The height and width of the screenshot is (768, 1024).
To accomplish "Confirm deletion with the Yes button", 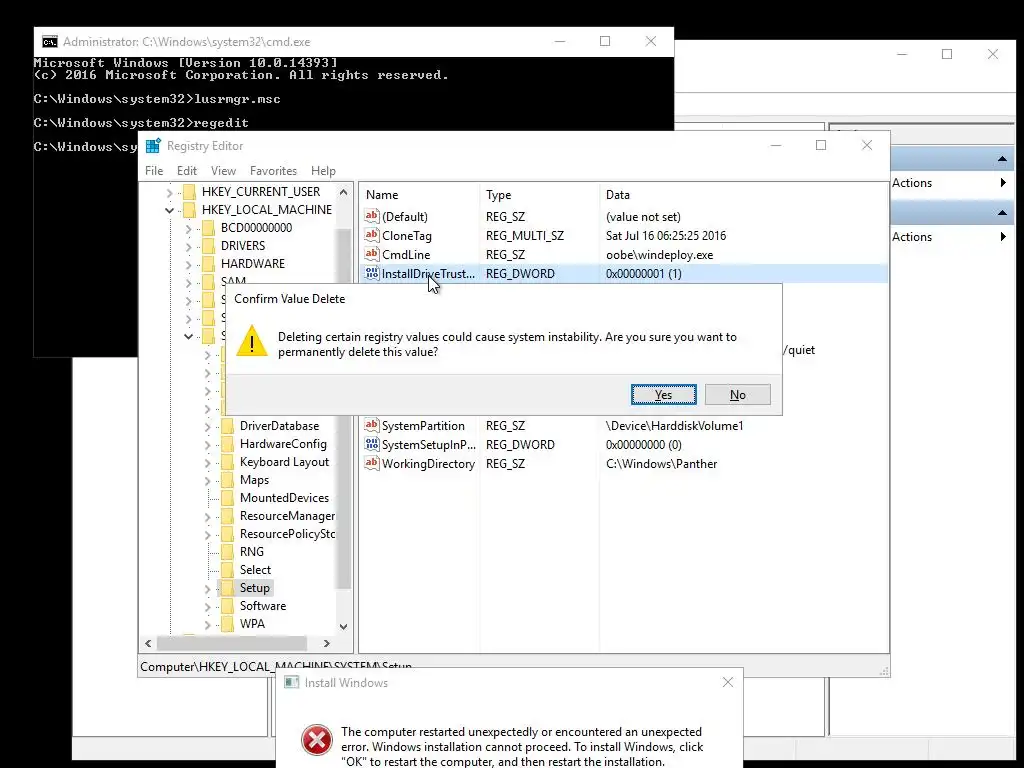I will point(664,394).
